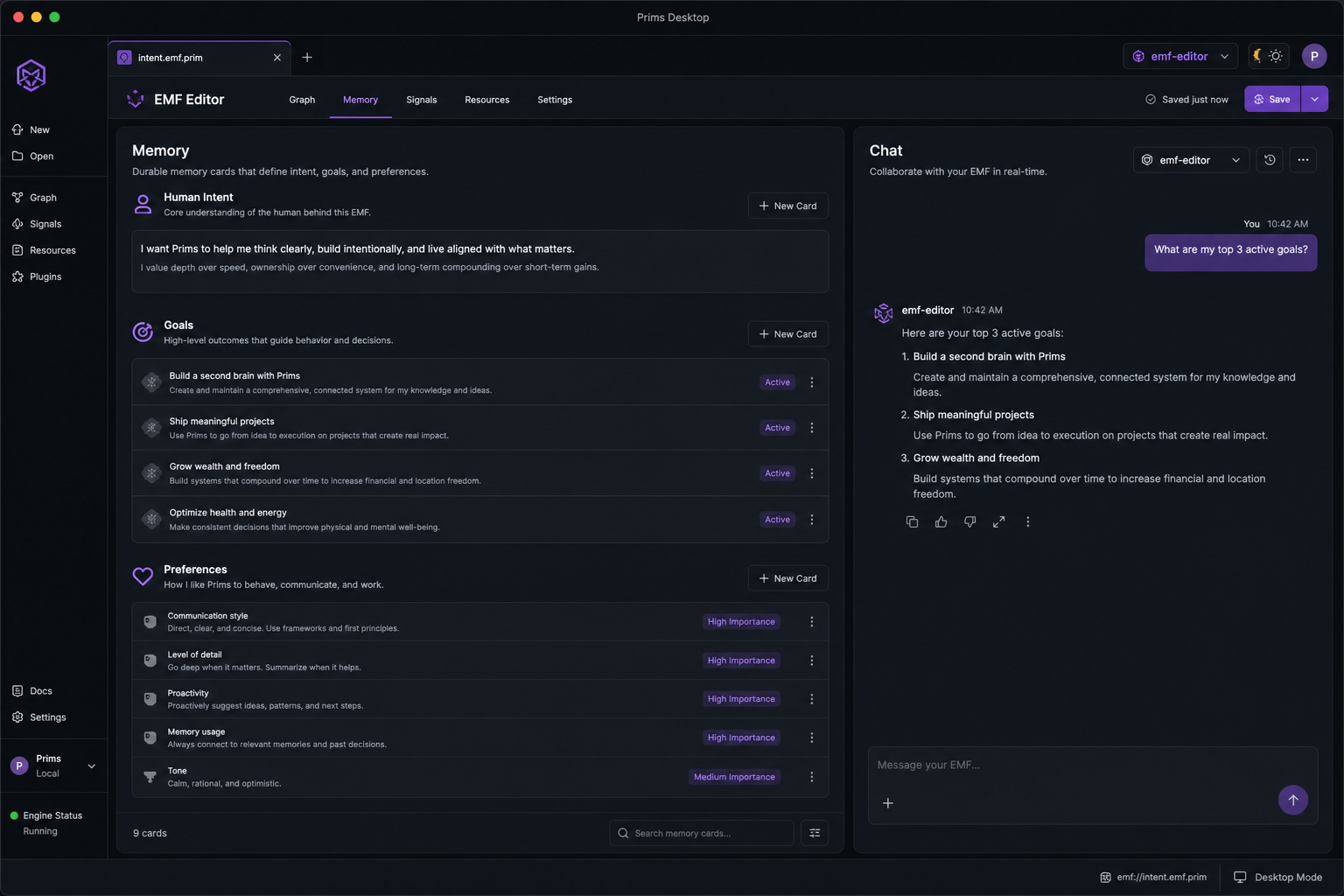
Task: Click Search memory cards field
Action: point(702,833)
